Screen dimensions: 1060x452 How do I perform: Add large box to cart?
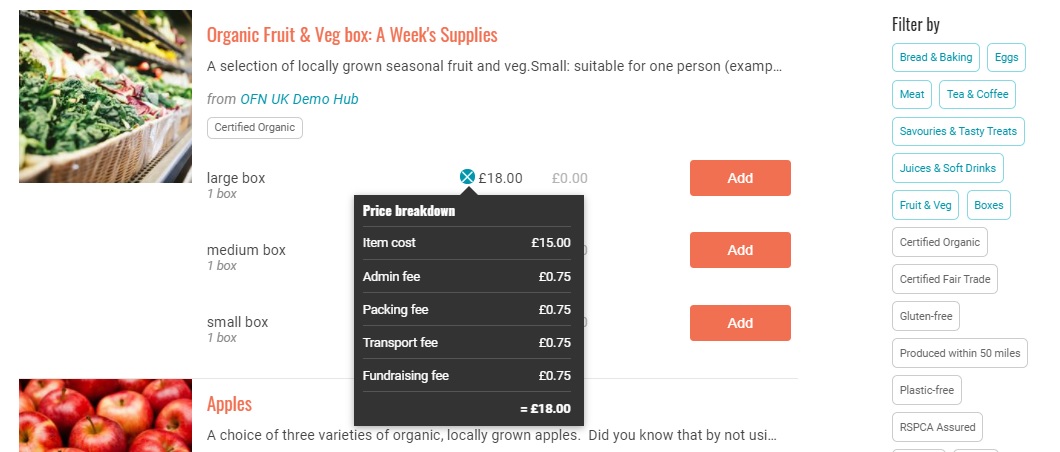(740, 178)
